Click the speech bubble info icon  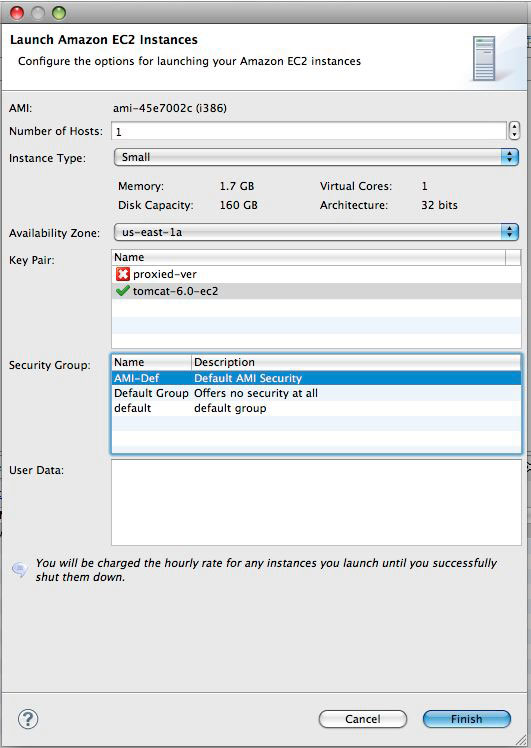point(20,569)
